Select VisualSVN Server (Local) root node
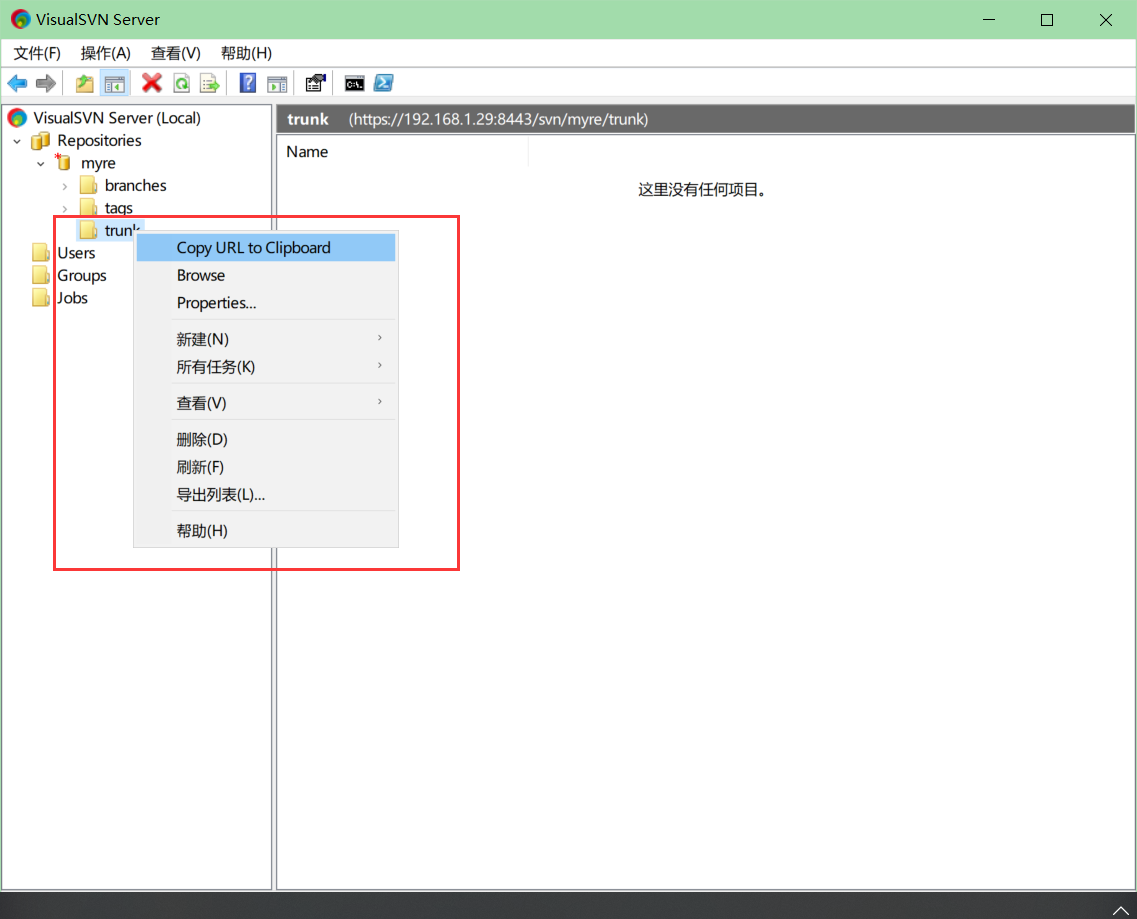The height and width of the screenshot is (919, 1137). [117, 118]
